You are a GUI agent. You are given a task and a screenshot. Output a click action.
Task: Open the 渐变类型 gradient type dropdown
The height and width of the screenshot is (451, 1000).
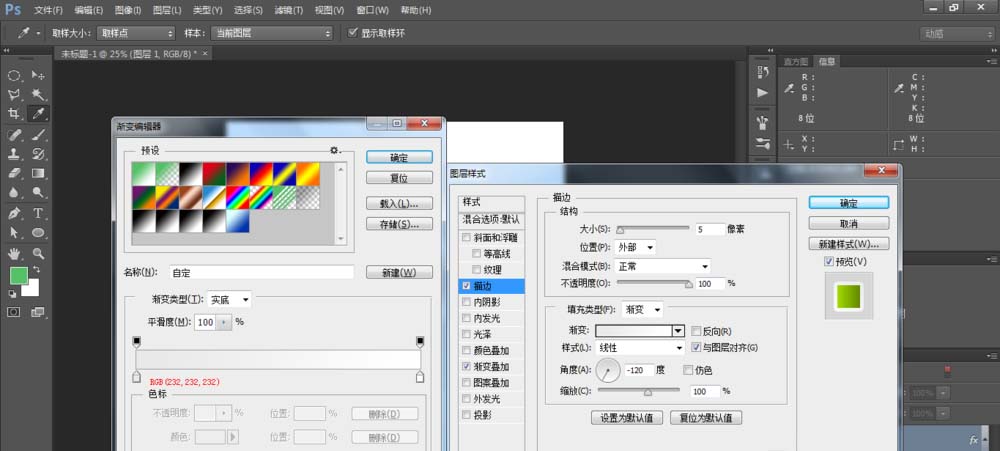click(230, 299)
